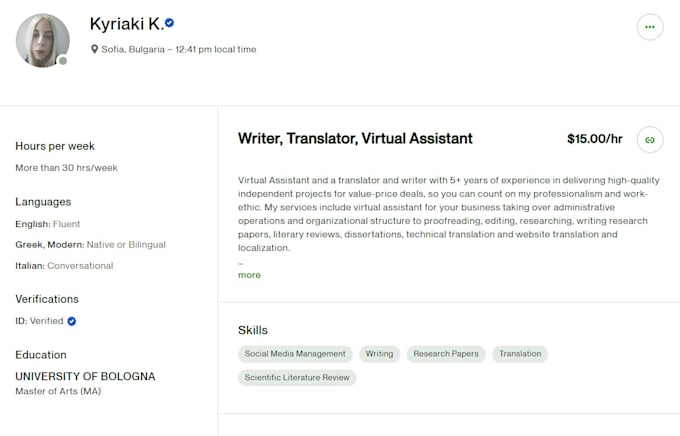Image resolution: width=680 pixels, height=436 pixels.
Task: Select the Social Media Management skill tag
Action: point(295,354)
